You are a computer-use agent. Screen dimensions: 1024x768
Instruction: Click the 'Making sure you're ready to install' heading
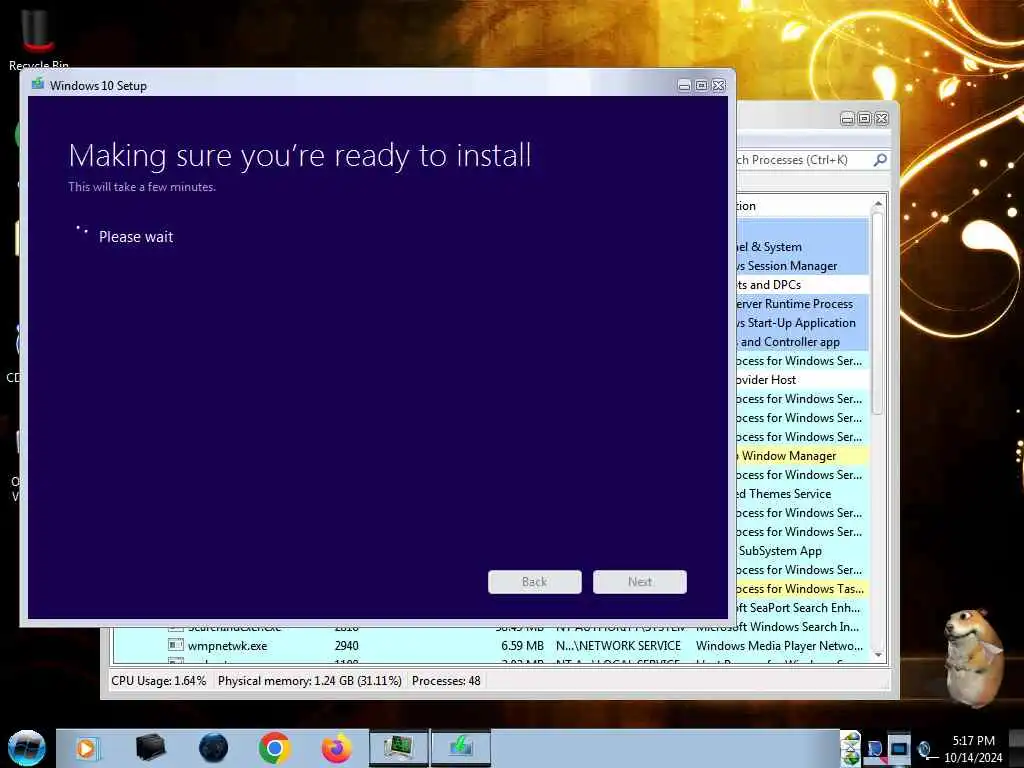(x=300, y=156)
